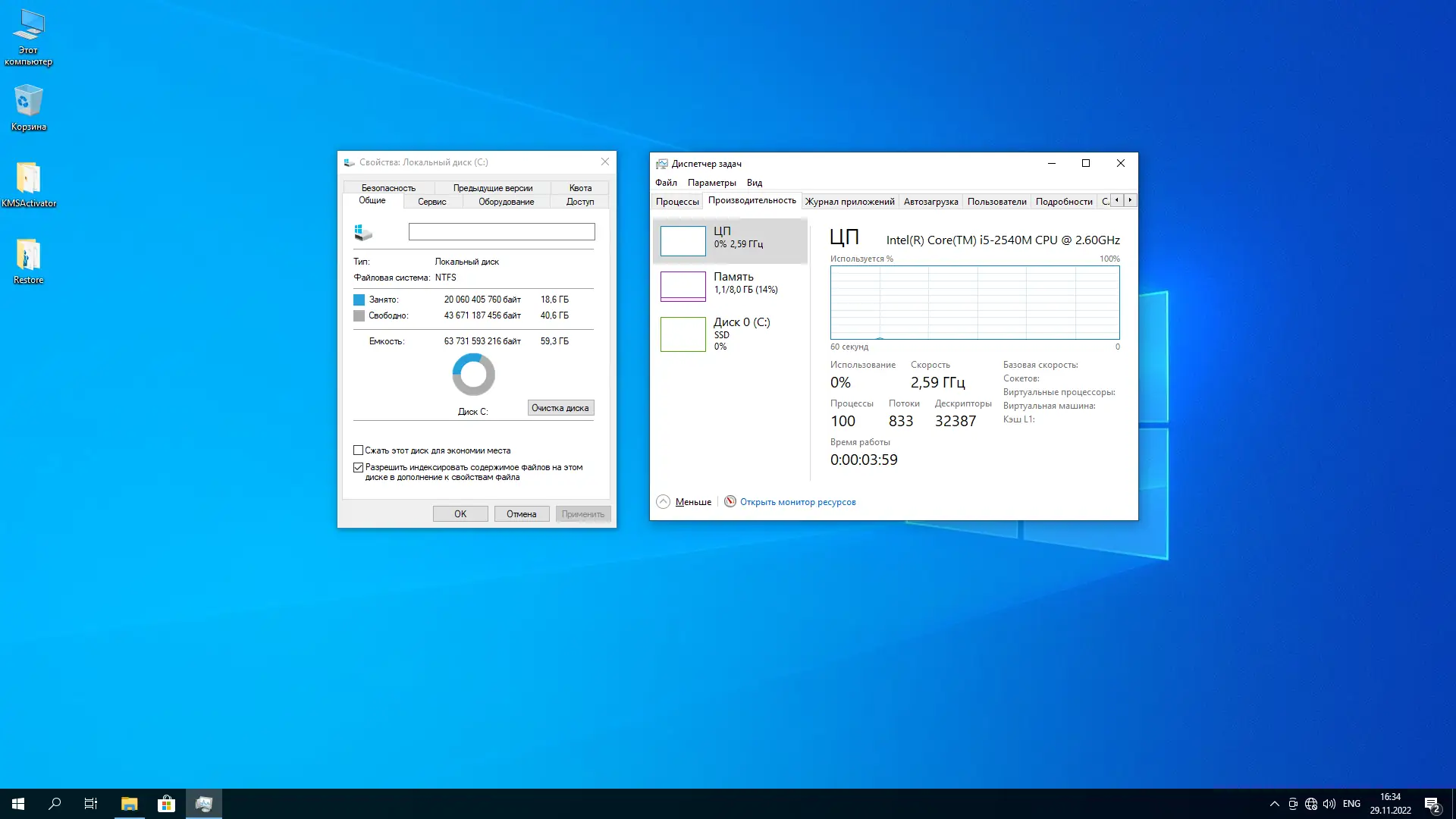
Task: Open File Explorer from the taskbar
Action: tap(129, 804)
